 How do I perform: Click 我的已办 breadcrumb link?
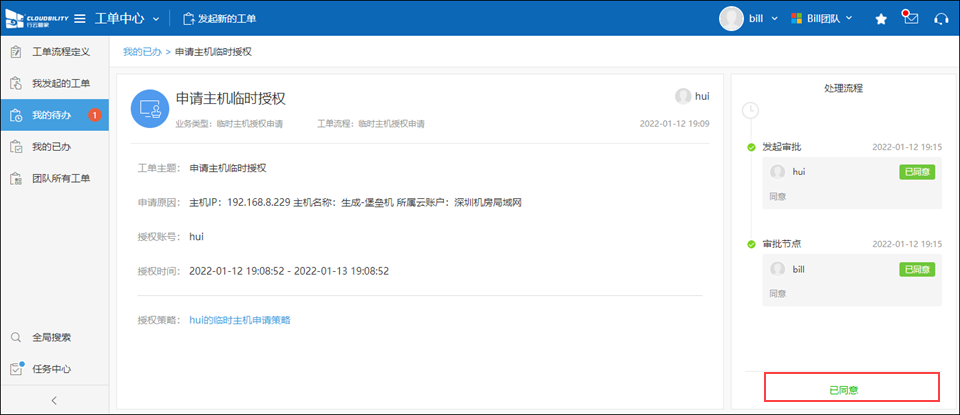click(x=142, y=51)
